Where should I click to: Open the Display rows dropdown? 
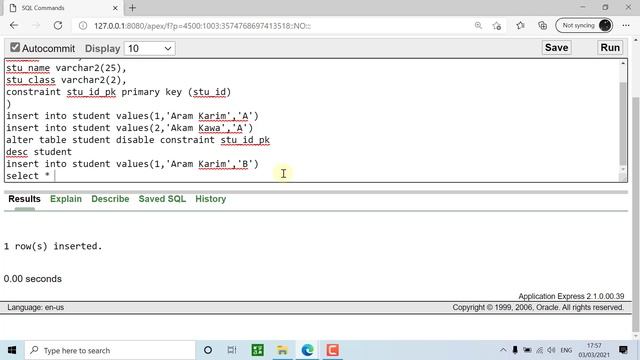[149, 49]
